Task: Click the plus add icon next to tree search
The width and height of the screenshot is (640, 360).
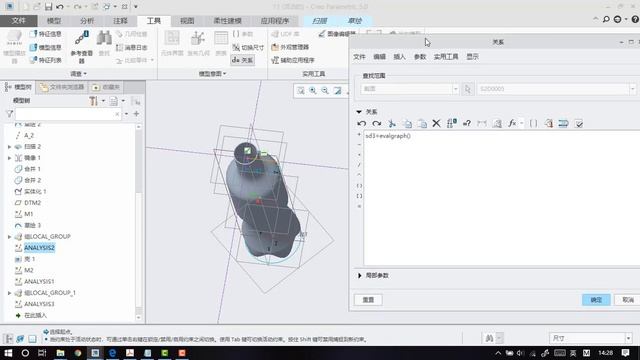Action: pos(136,114)
